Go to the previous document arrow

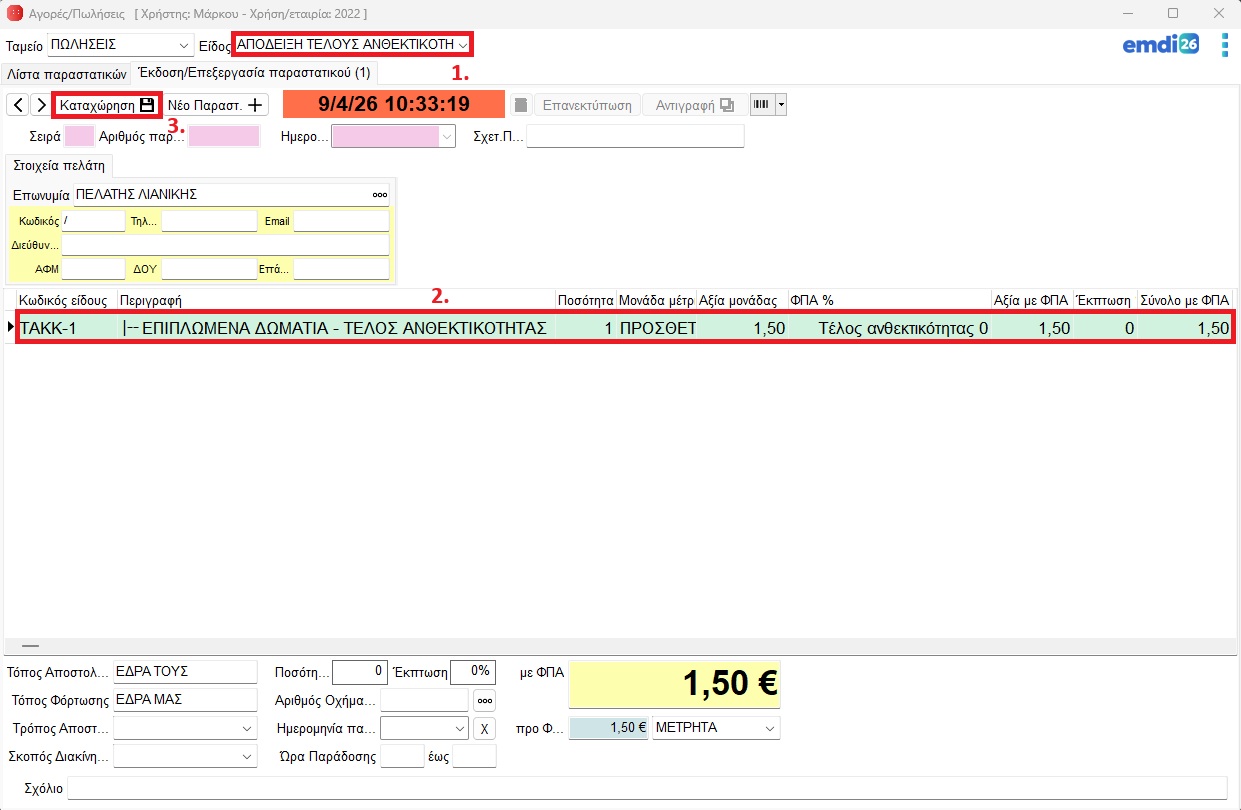pos(18,105)
